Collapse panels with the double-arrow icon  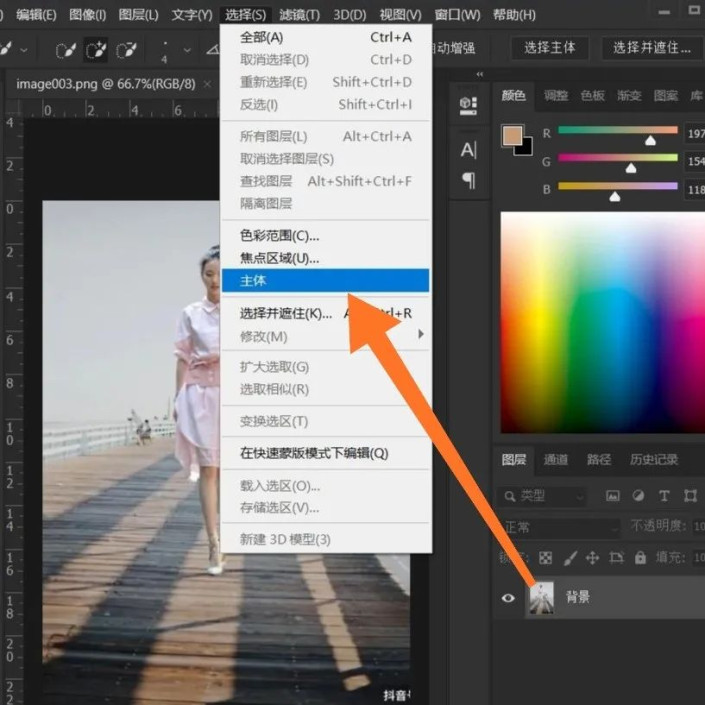[x=480, y=74]
